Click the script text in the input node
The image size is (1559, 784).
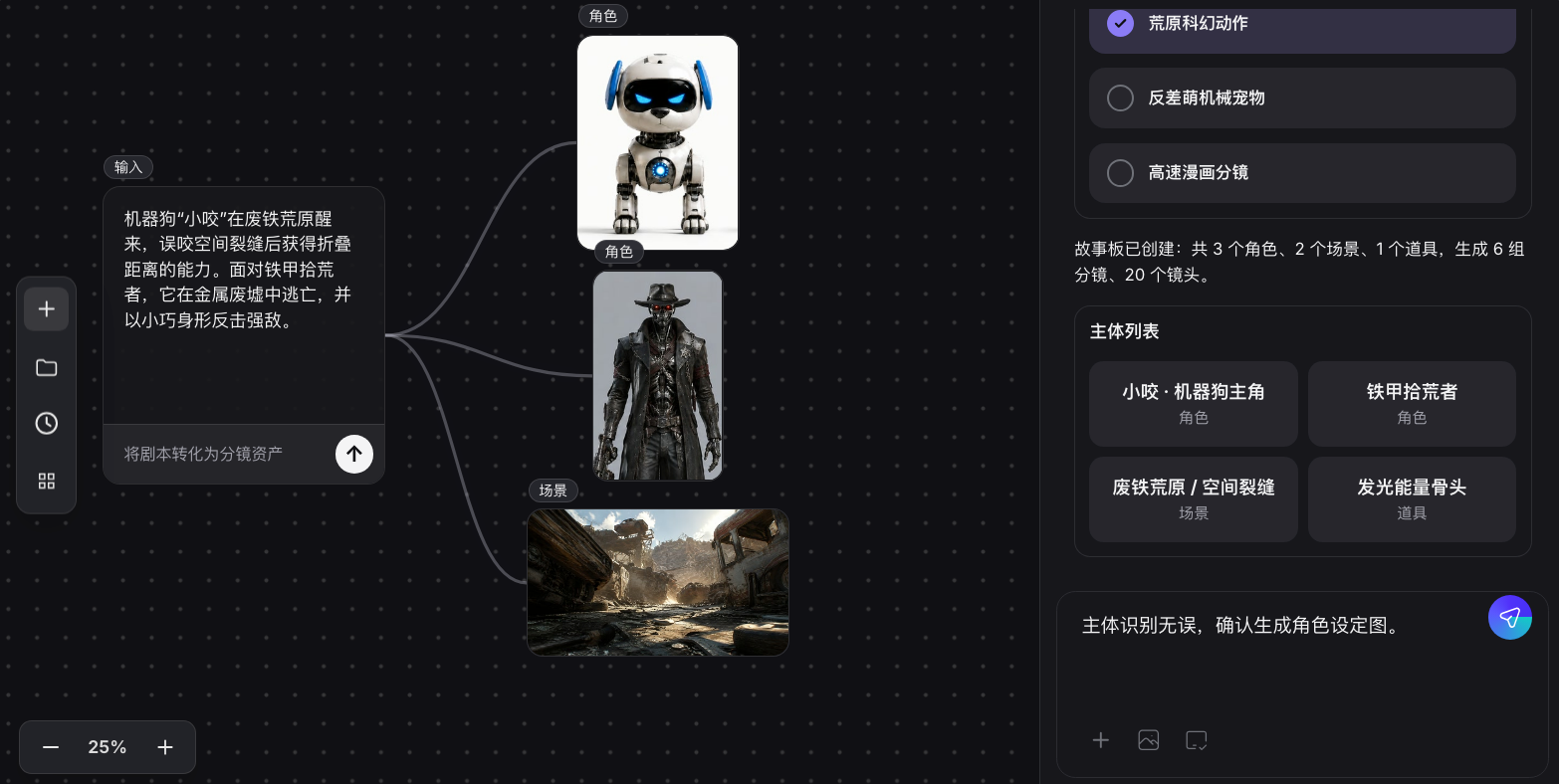pyautogui.click(x=239, y=270)
